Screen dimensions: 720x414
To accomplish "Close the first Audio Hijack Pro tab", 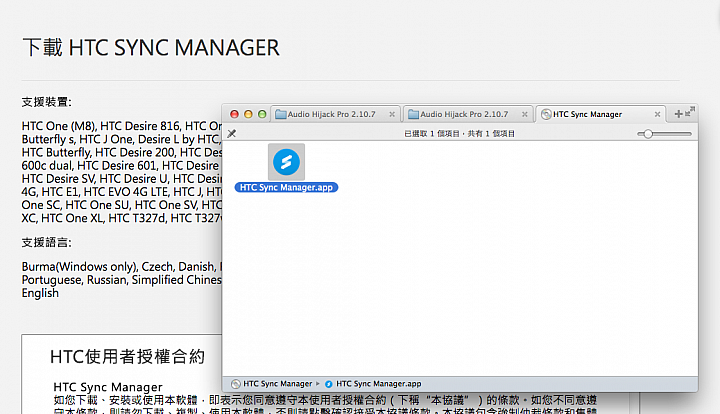I will 392,114.
